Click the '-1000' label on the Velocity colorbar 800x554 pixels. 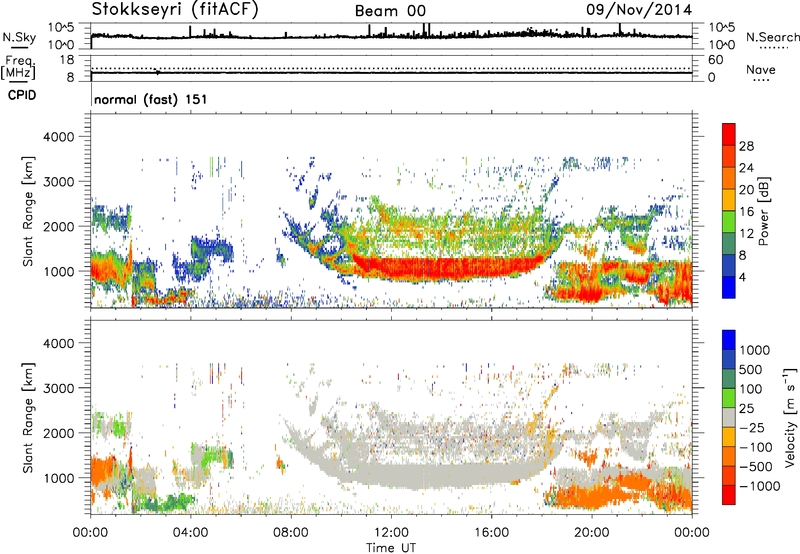759,486
